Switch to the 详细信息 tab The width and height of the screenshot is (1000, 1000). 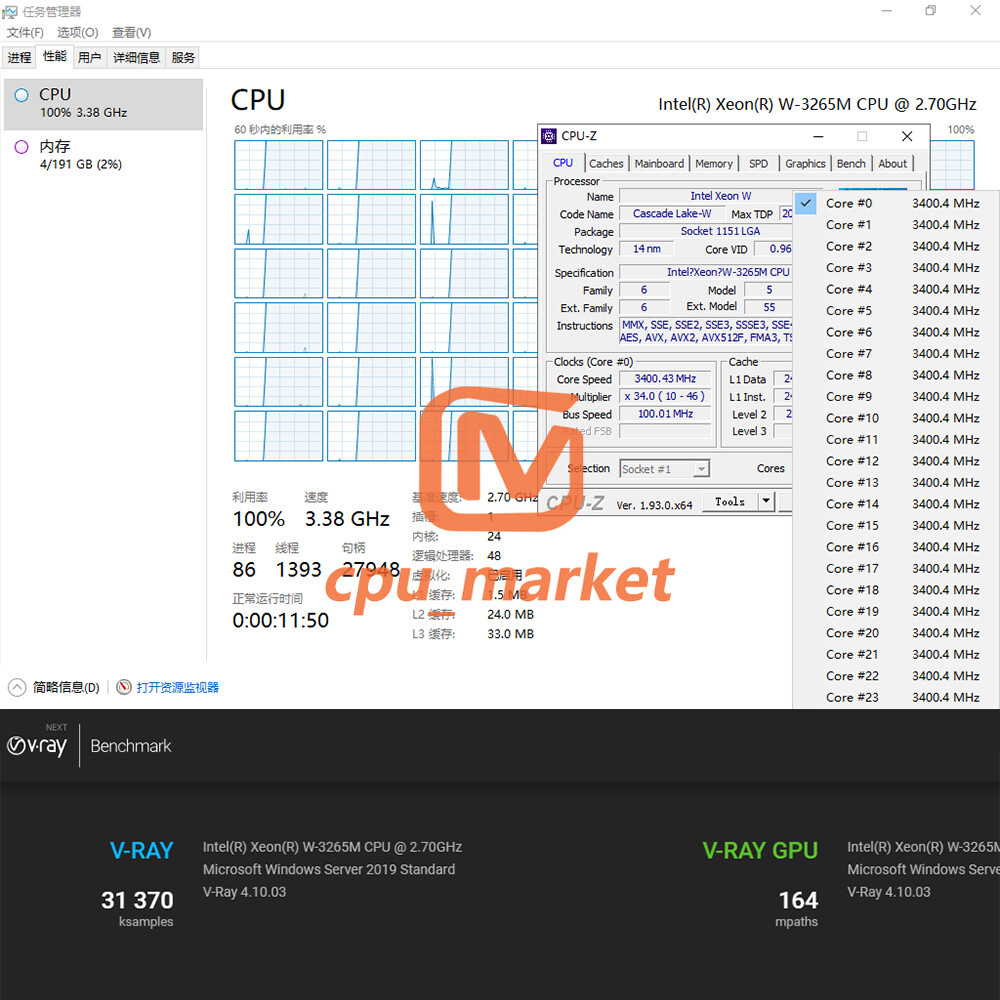pos(136,57)
